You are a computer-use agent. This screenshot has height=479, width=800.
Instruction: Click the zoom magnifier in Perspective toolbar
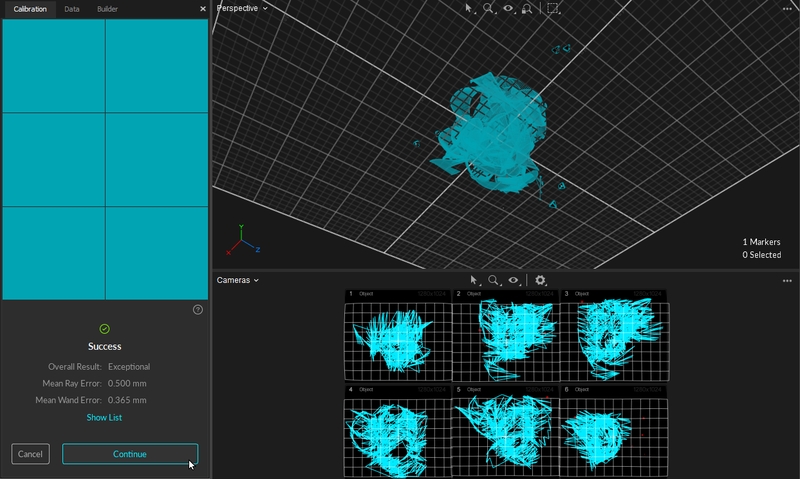[489, 8]
